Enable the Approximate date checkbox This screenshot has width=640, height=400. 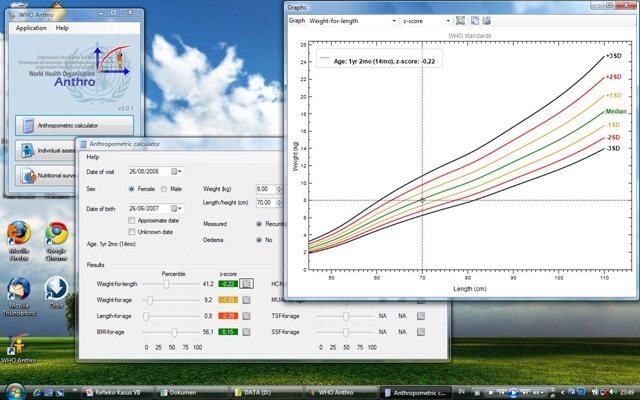(132, 220)
